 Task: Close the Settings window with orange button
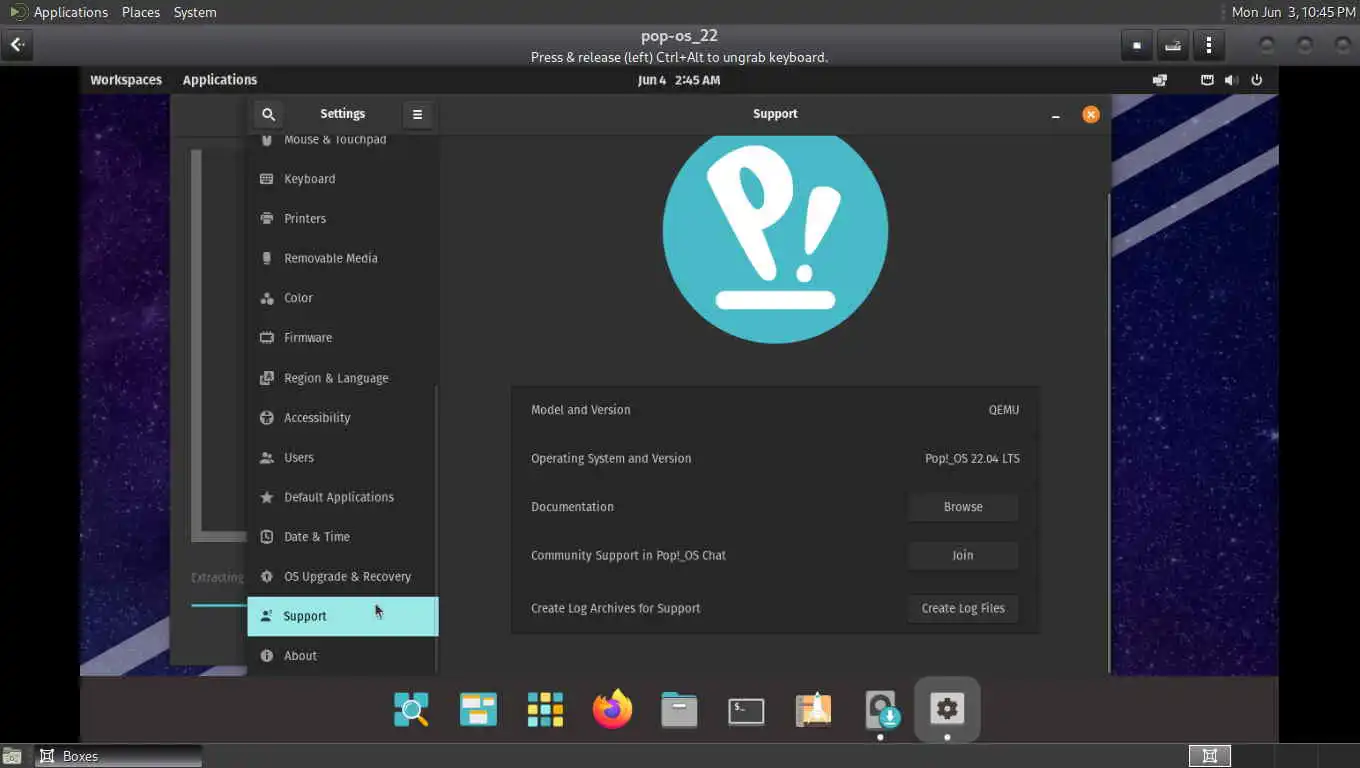click(1091, 114)
